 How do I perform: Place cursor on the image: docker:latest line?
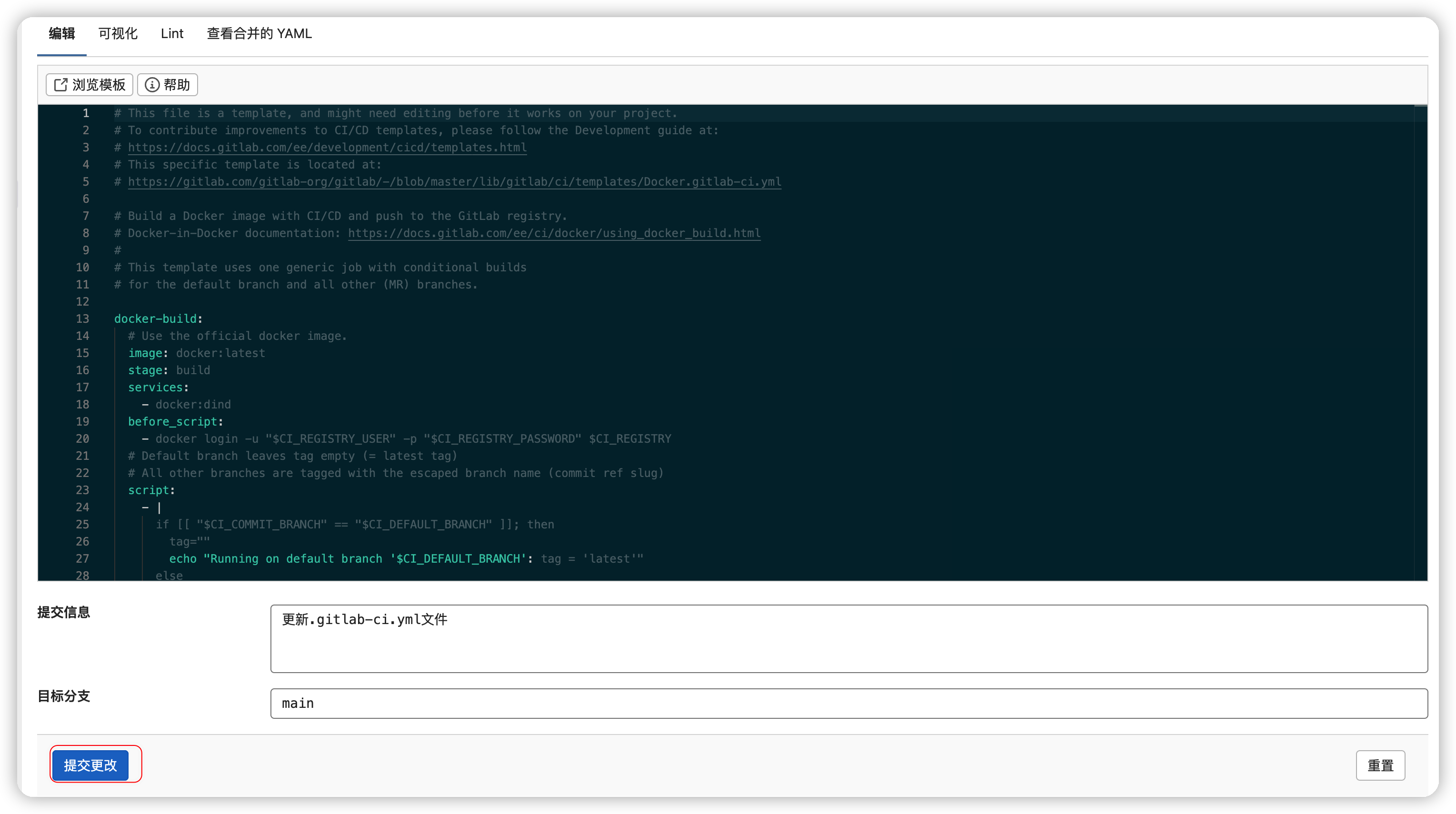pos(196,353)
